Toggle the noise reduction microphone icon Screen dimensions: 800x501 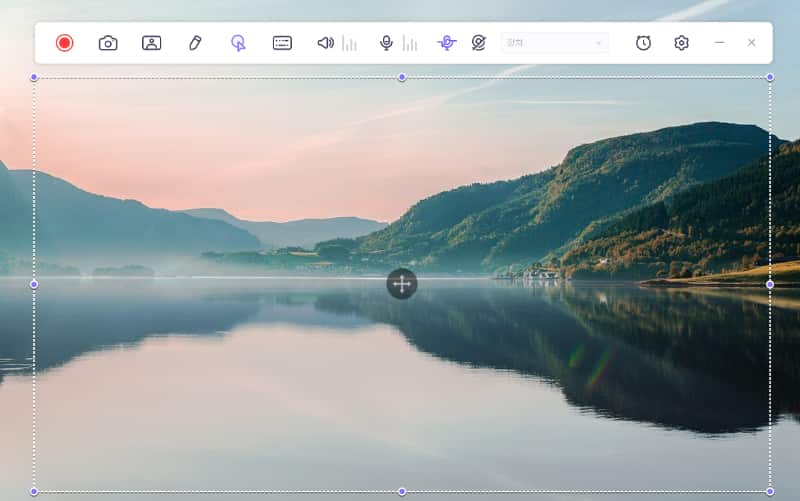point(446,43)
